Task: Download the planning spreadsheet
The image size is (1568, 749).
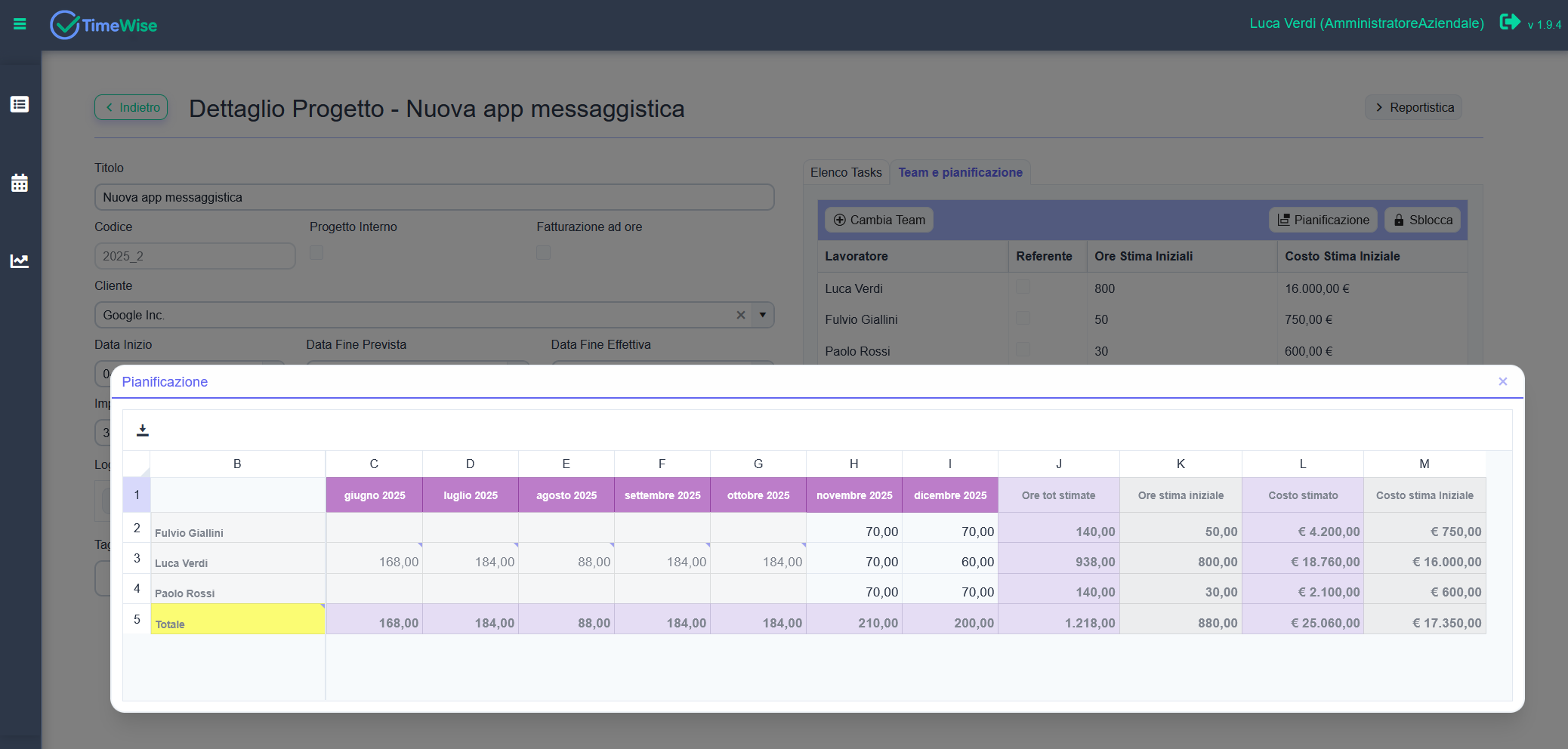Action: pyautogui.click(x=143, y=430)
